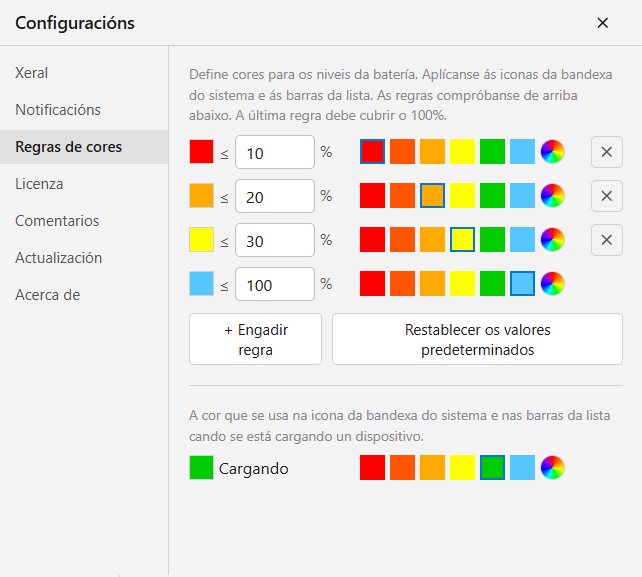
Task: Edit the 100 percent threshold field
Action: pos(275,284)
